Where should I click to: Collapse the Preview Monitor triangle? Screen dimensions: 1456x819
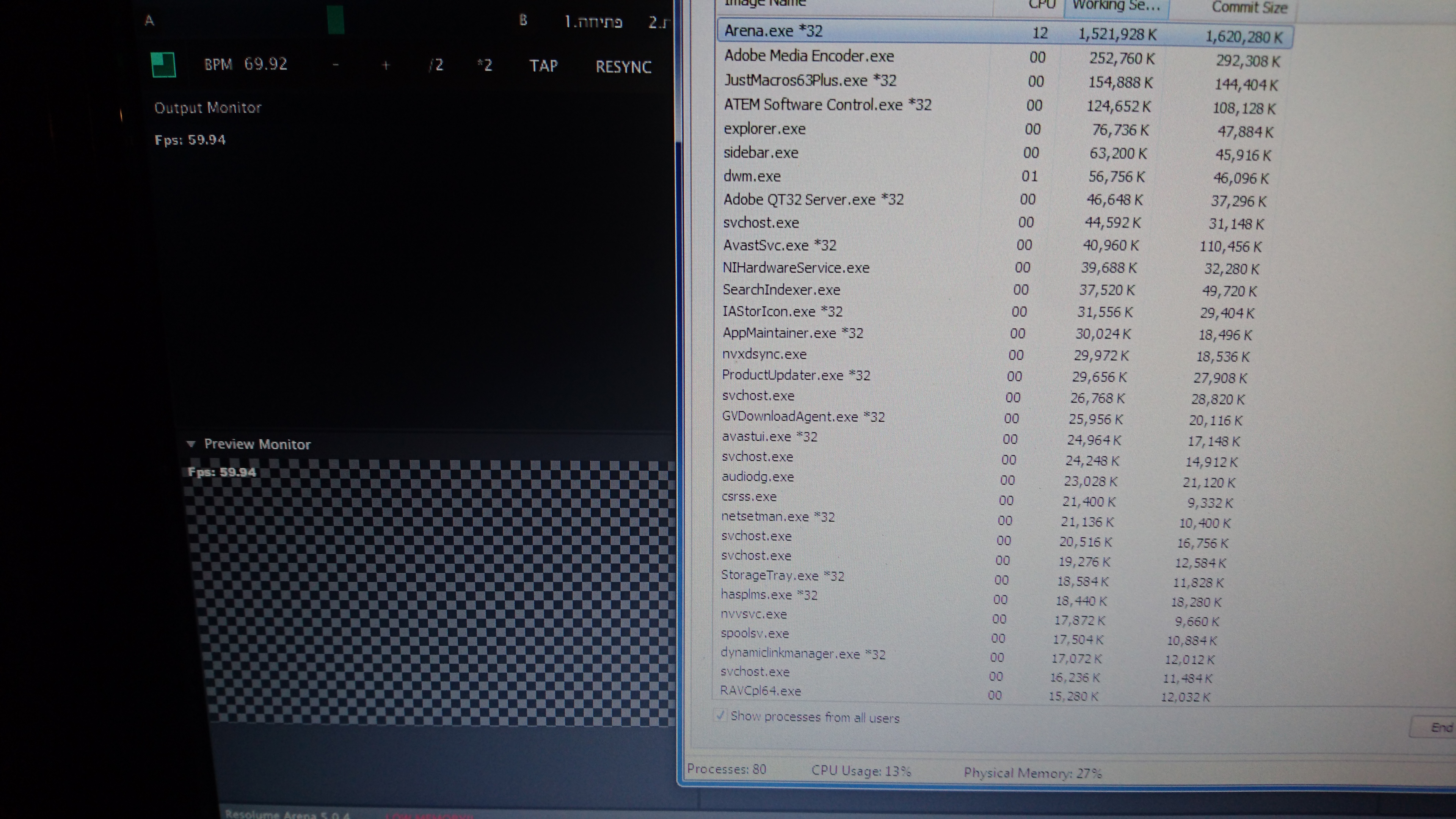(x=191, y=444)
